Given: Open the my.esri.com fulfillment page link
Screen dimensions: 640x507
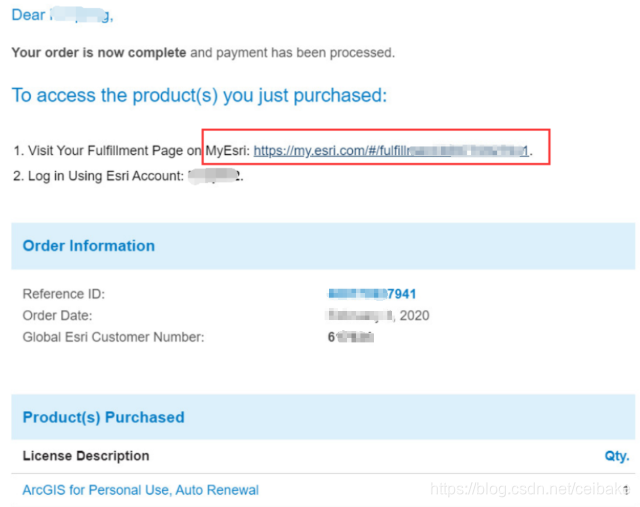Looking at the screenshot, I should (390, 151).
